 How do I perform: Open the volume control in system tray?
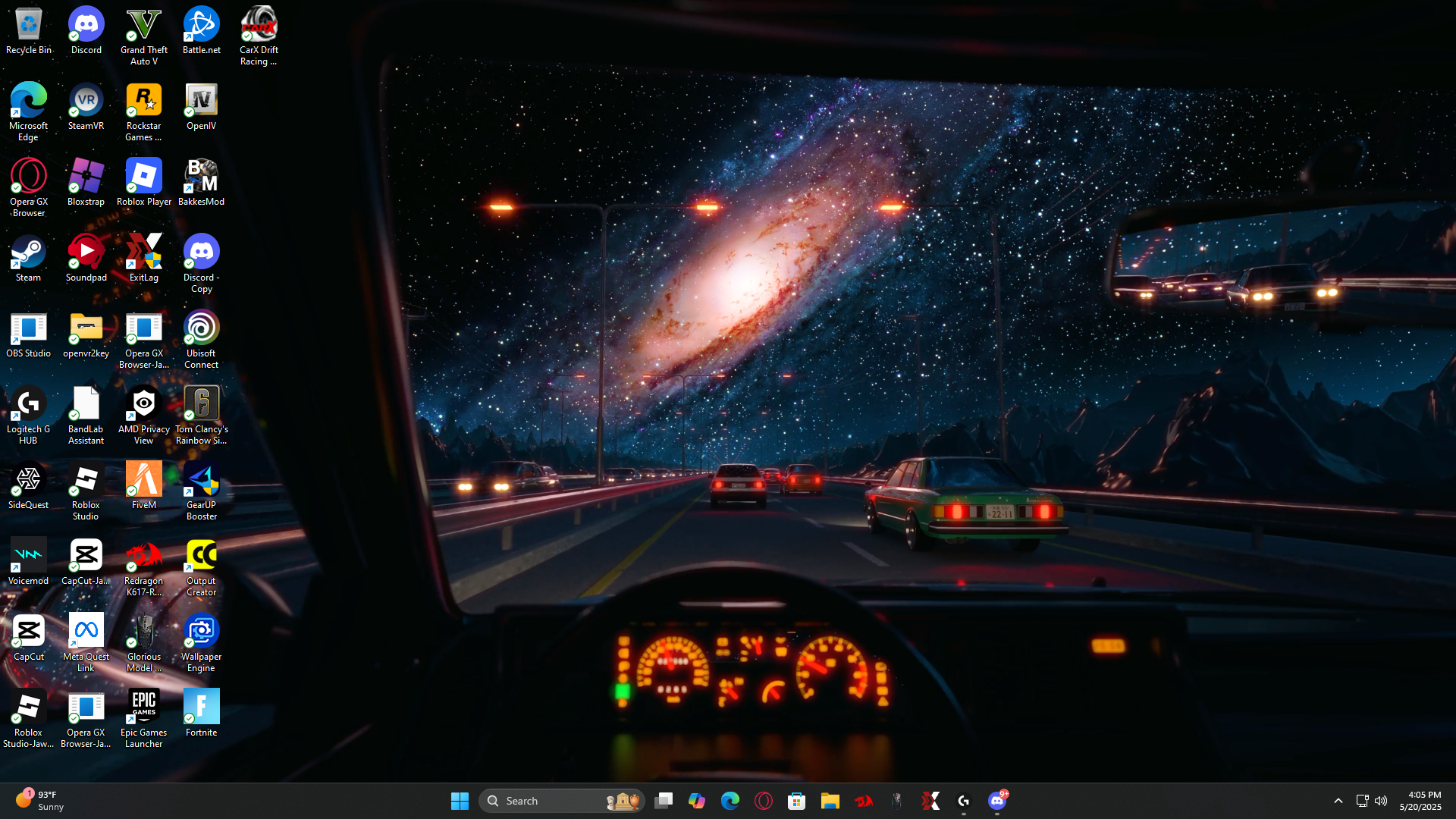point(1381,801)
